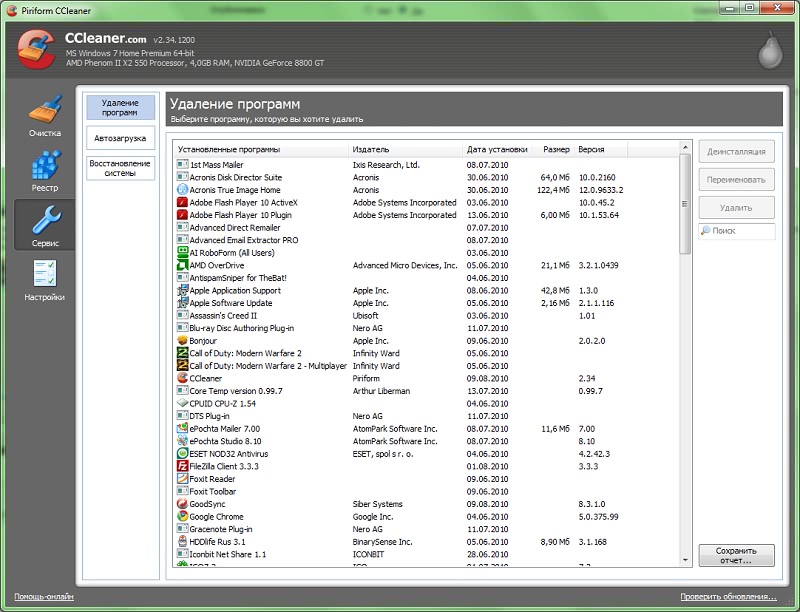
Task: Click the HDDlife Rus 3.1 icon
Action: pyautogui.click(x=182, y=542)
